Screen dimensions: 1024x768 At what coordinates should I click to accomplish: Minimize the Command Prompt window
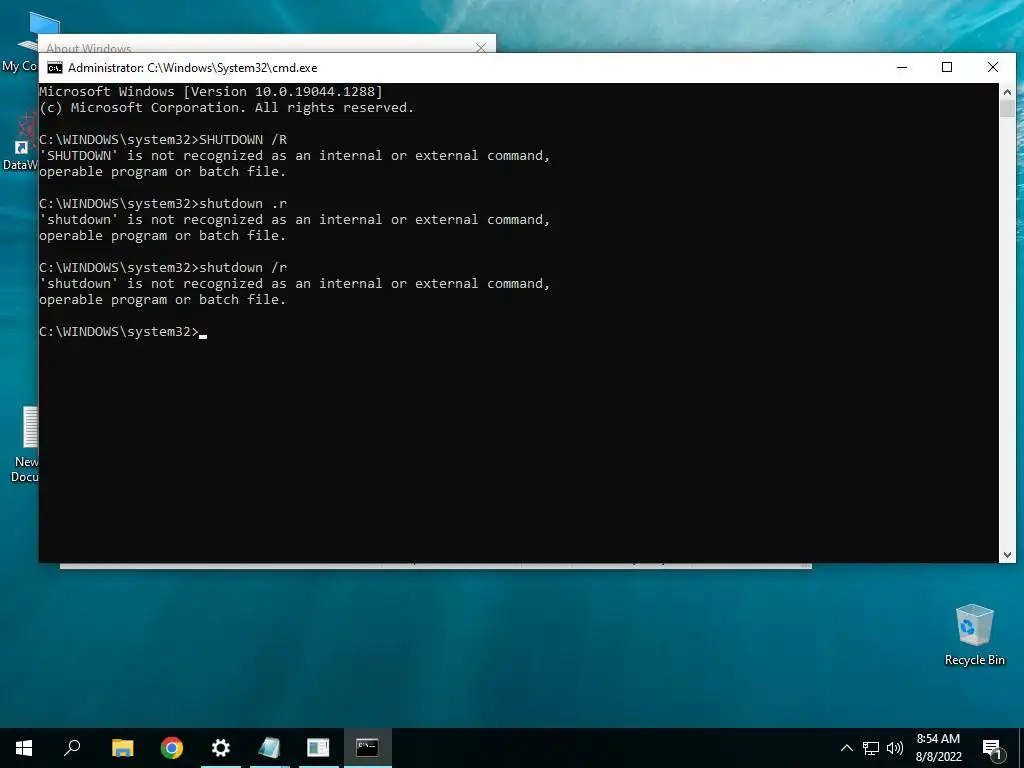[x=902, y=67]
